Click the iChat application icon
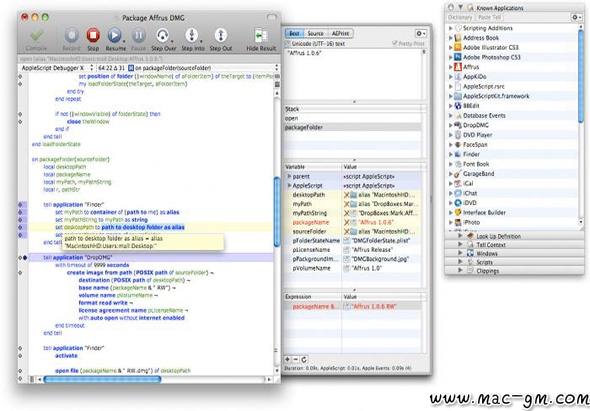Viewport: 590px width, 411px height. click(458, 193)
